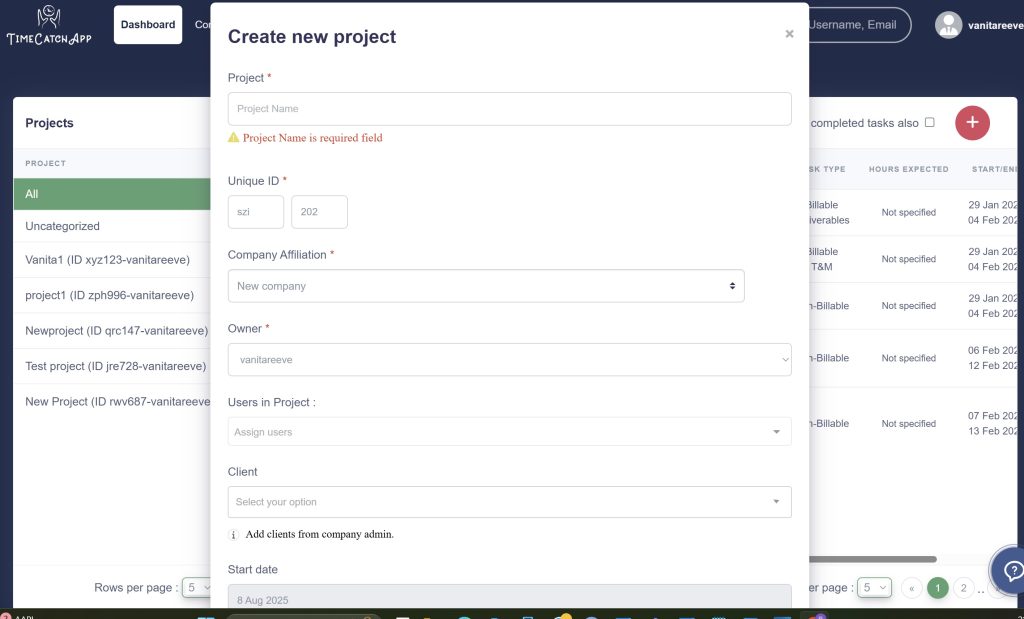The width and height of the screenshot is (1024, 619).
Task: Click the previous page arrow button
Action: [x=912, y=588]
